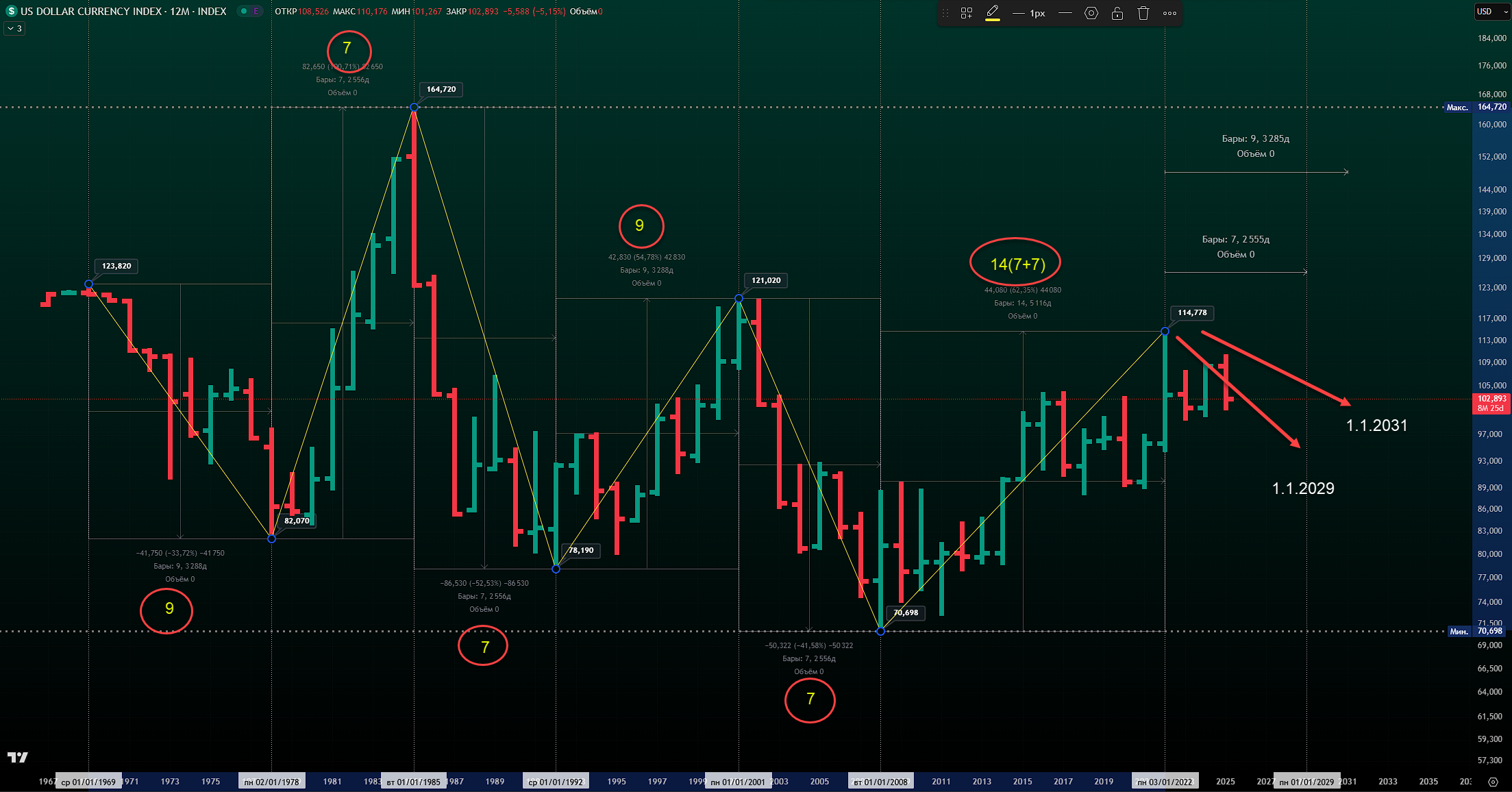Select the 1.1.2031 text annotation

(x=1376, y=425)
